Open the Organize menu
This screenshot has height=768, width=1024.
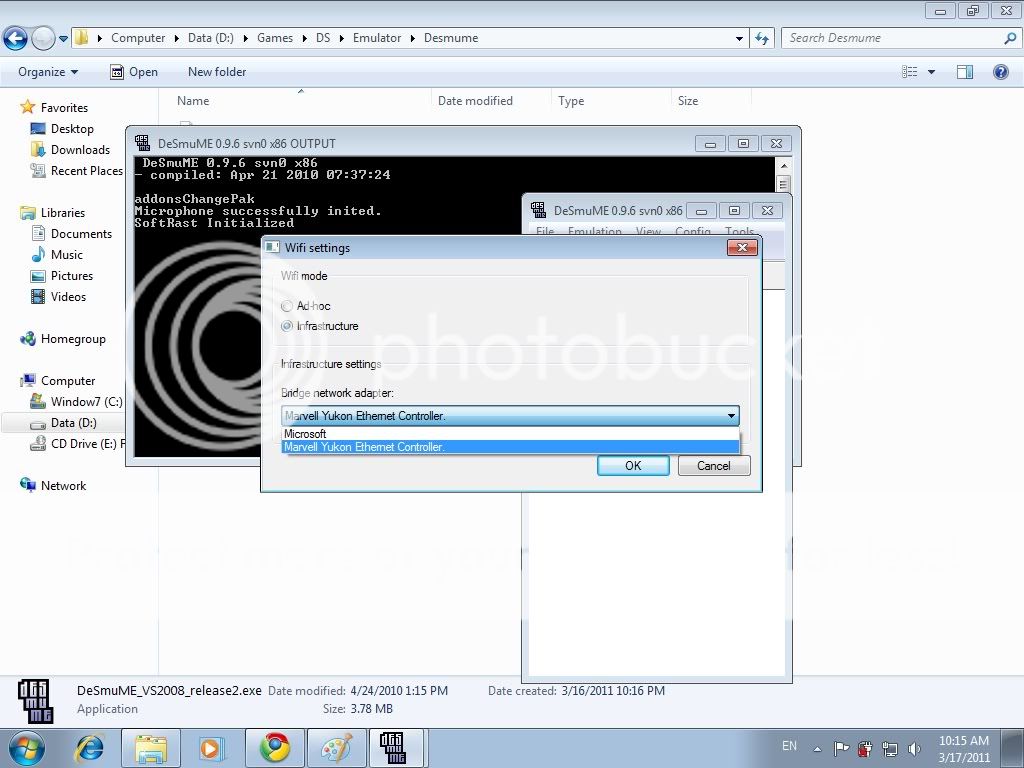(47, 72)
